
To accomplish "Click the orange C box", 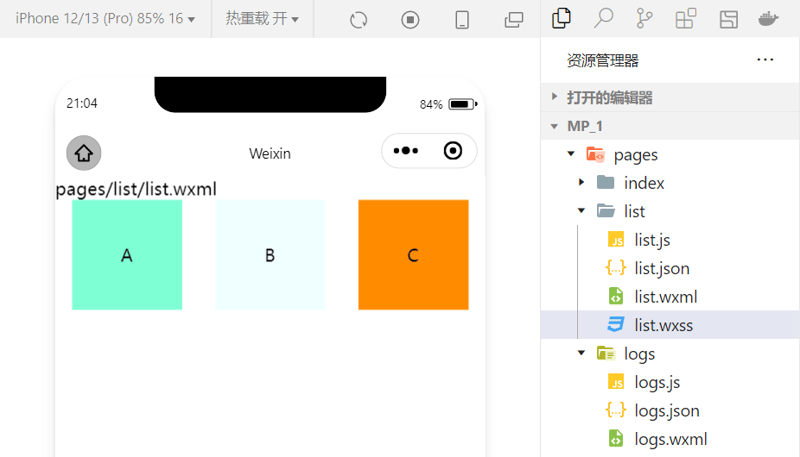I will pos(413,255).
